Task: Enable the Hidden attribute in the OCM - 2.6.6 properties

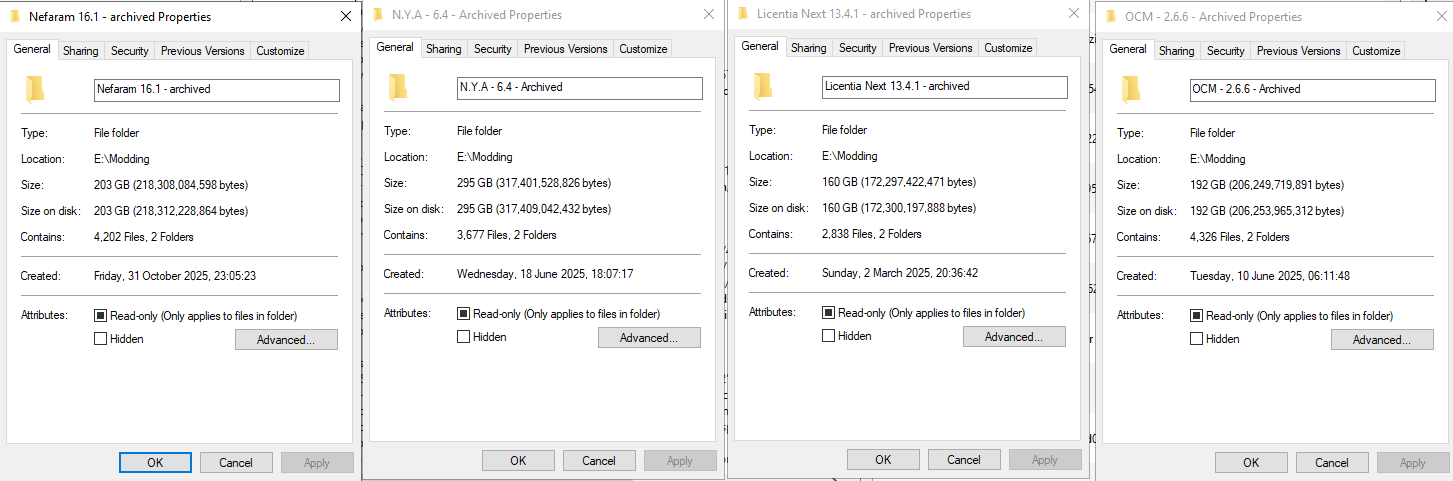Action: [x=1196, y=339]
